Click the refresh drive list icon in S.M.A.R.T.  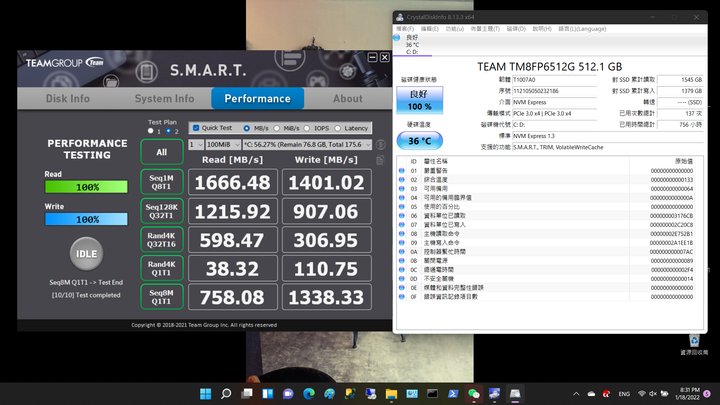(381, 145)
